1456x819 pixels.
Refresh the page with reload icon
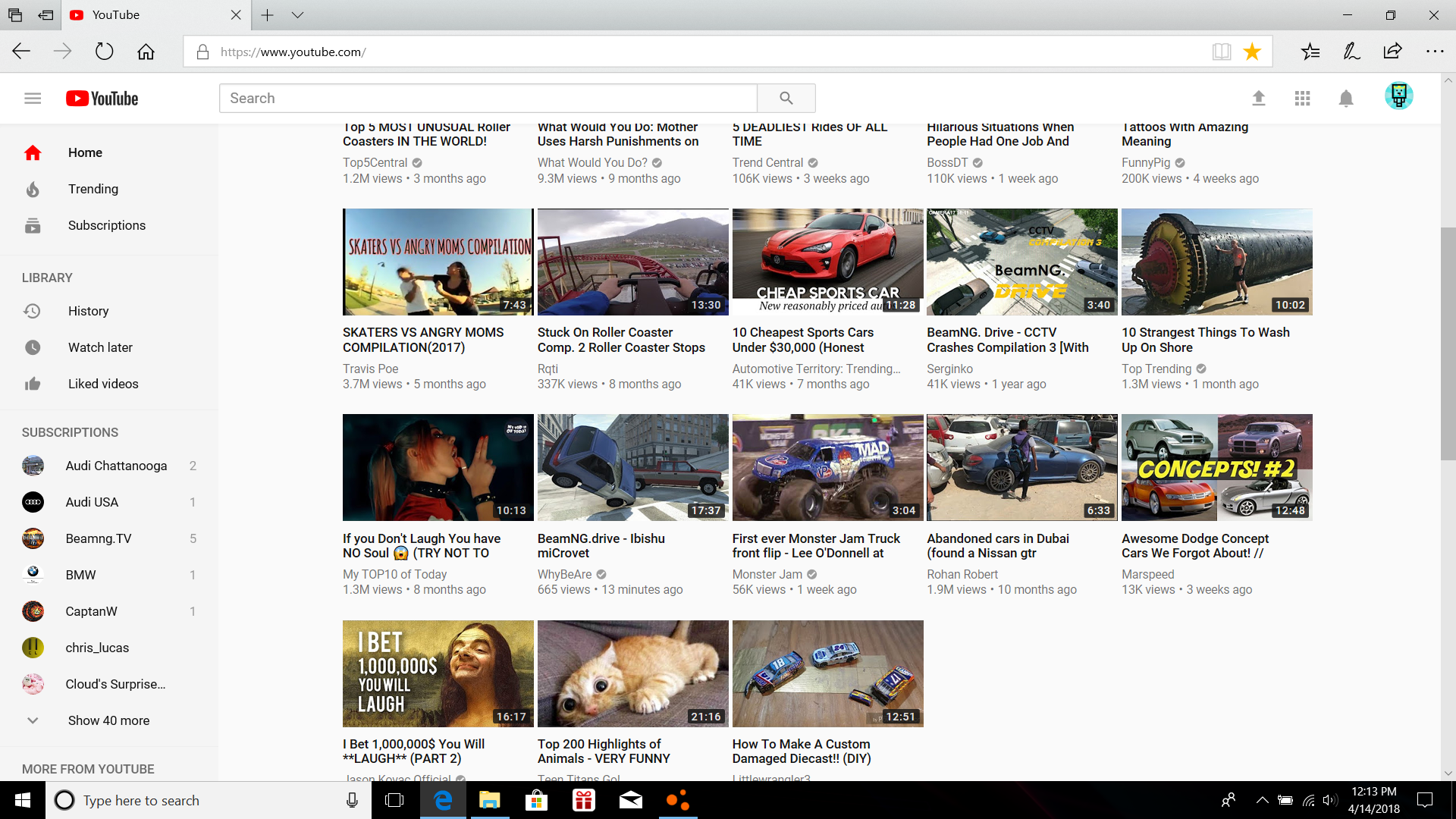coord(105,52)
